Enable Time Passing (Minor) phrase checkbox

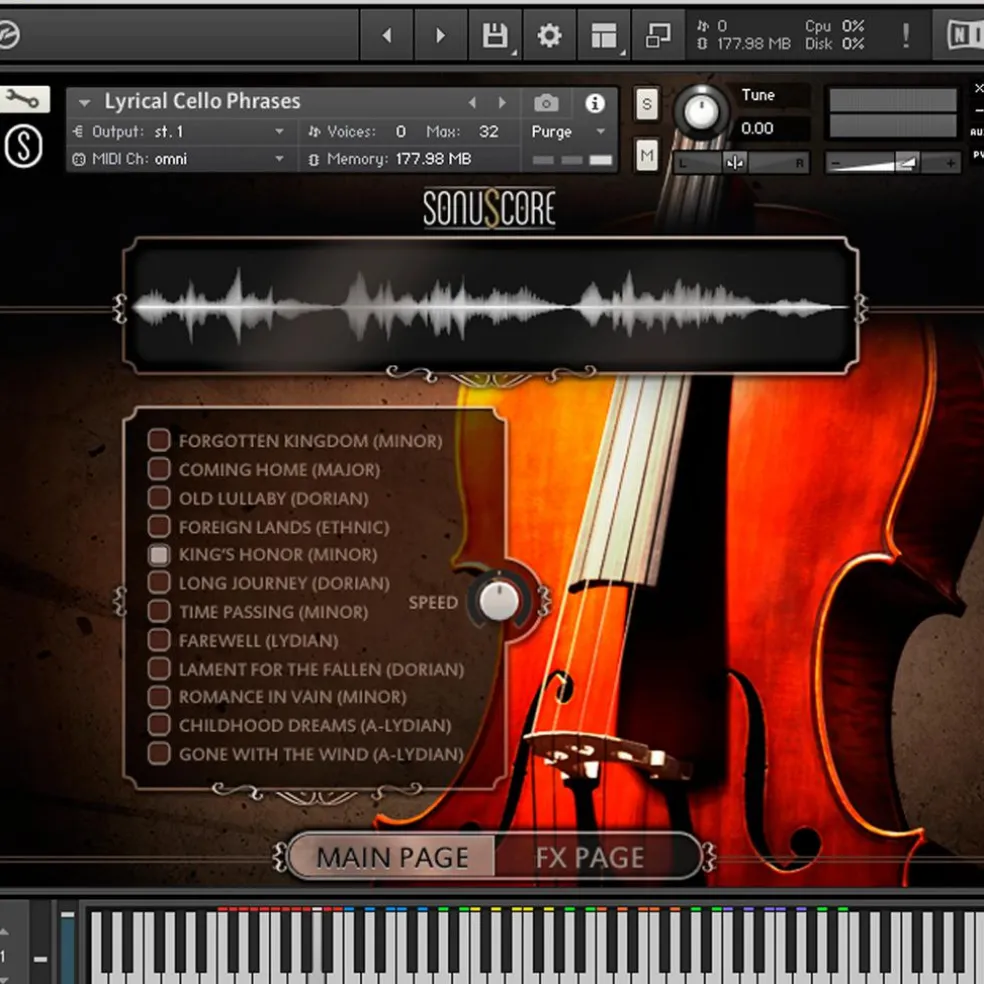(x=159, y=611)
